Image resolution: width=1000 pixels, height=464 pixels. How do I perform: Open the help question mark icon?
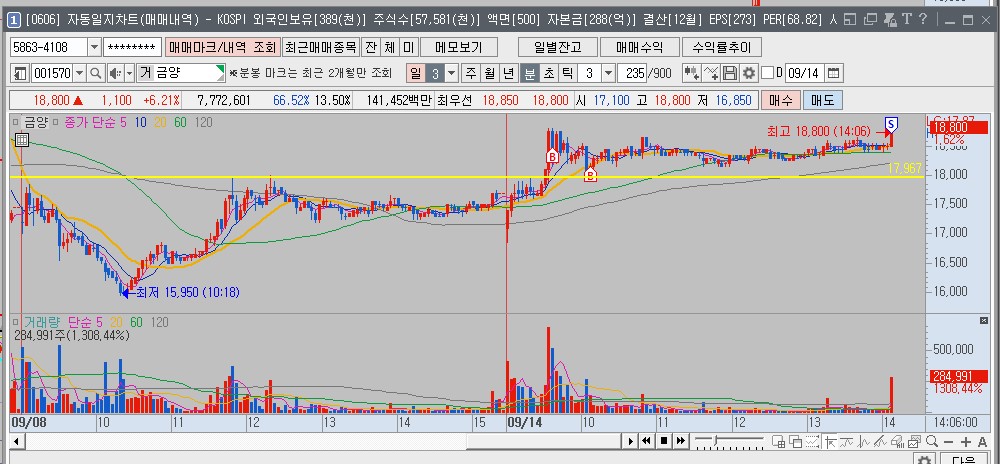point(922,20)
